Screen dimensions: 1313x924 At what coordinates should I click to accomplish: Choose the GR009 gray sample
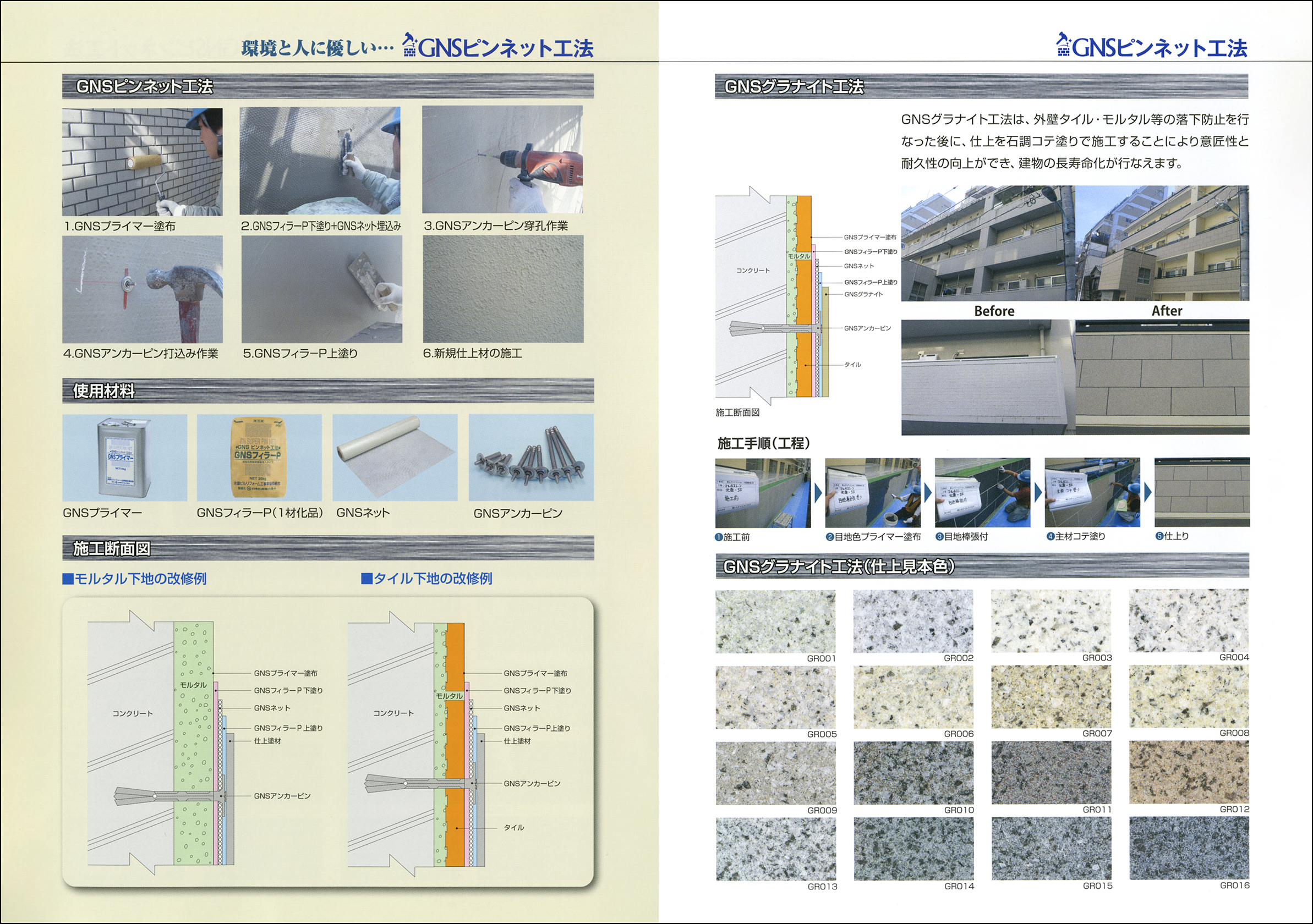[x=775, y=774]
